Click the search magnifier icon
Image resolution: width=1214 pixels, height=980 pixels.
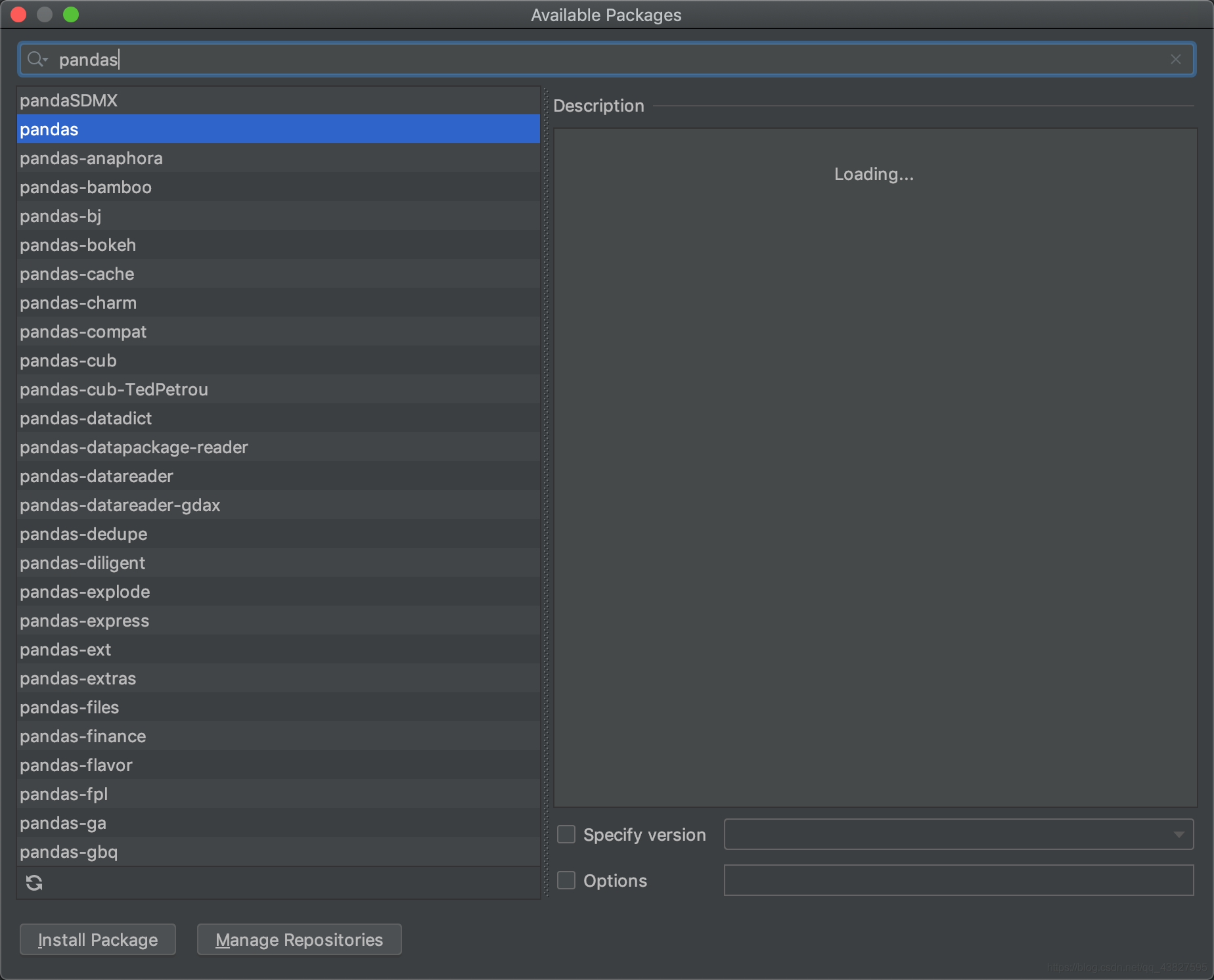[x=36, y=60]
